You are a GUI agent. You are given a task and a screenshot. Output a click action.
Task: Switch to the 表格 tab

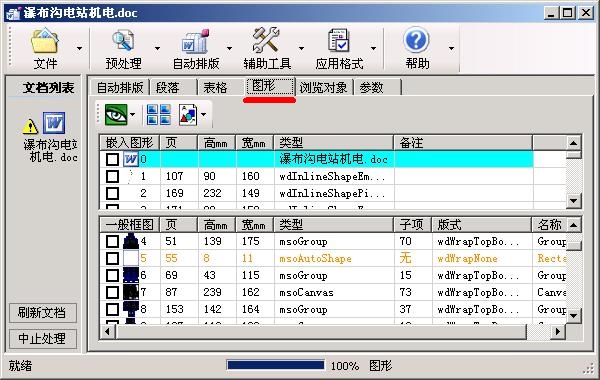point(220,88)
